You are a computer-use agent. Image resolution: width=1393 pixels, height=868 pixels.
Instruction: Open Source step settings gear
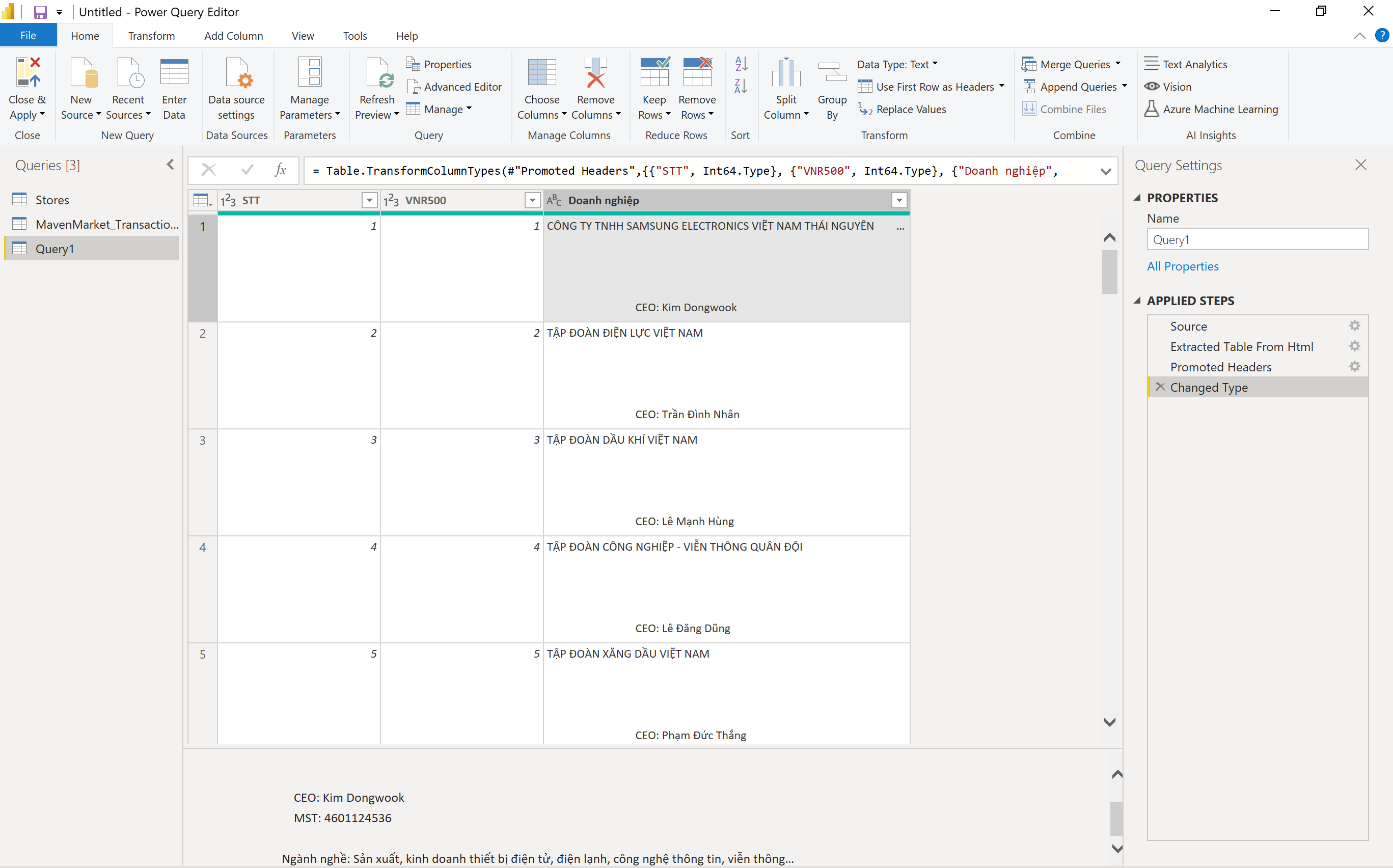[1354, 326]
